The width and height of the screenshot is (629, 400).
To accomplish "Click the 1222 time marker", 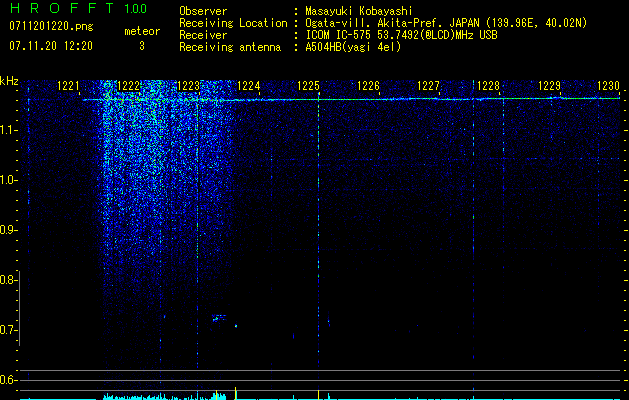I will (x=129, y=86).
